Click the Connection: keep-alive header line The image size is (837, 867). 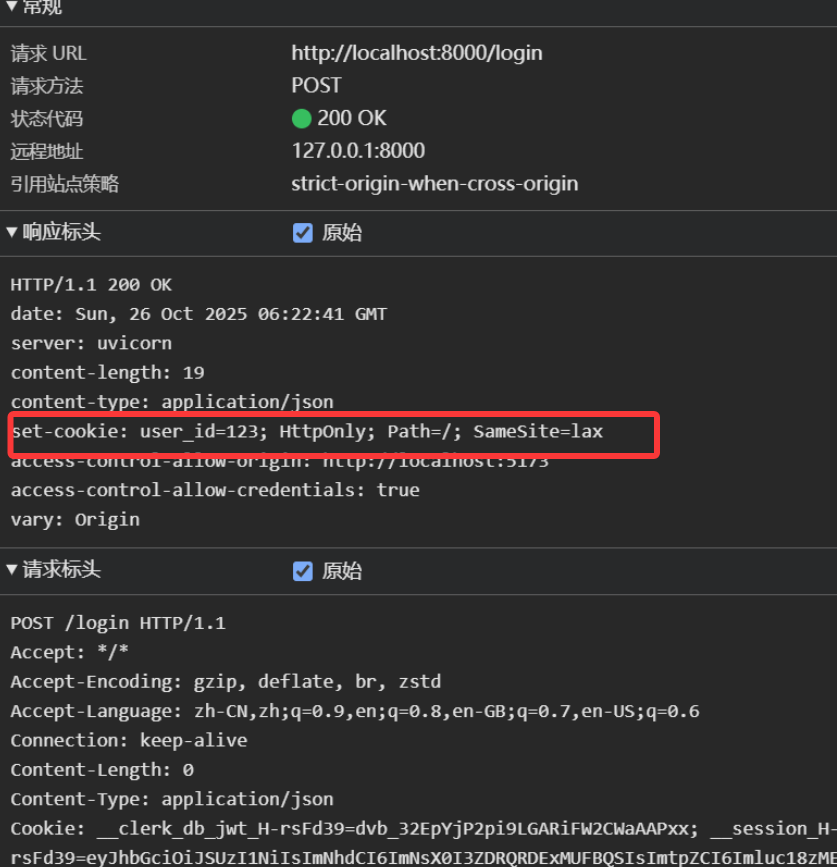(129, 741)
